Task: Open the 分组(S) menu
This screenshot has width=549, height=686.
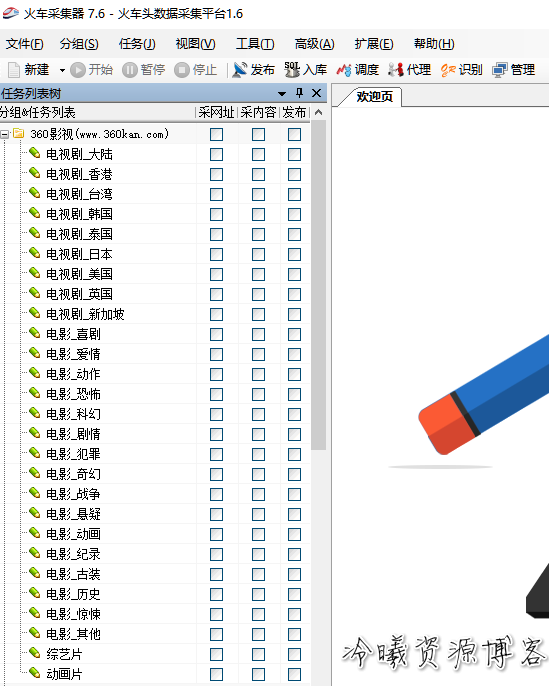Action: [79, 44]
